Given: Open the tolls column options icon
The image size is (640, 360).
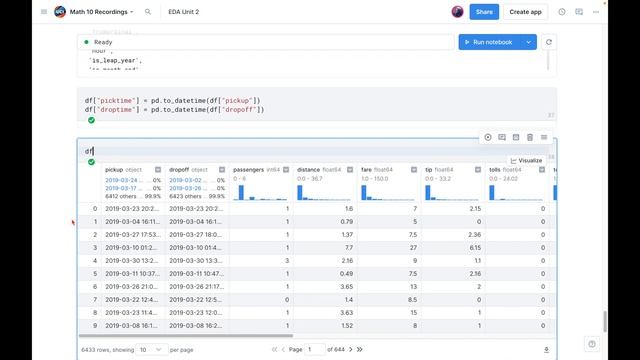Looking at the screenshot, I should click(542, 169).
